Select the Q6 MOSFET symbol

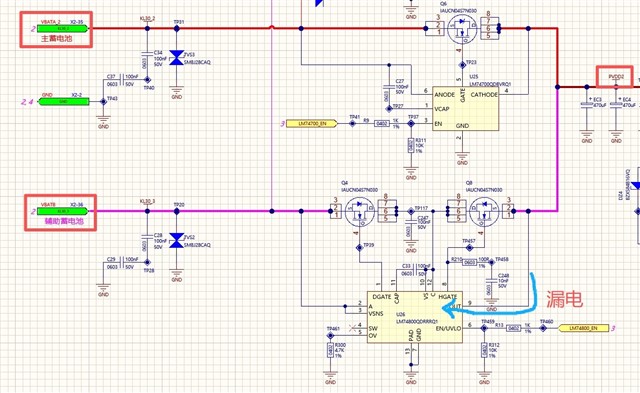pyautogui.click(x=462, y=29)
